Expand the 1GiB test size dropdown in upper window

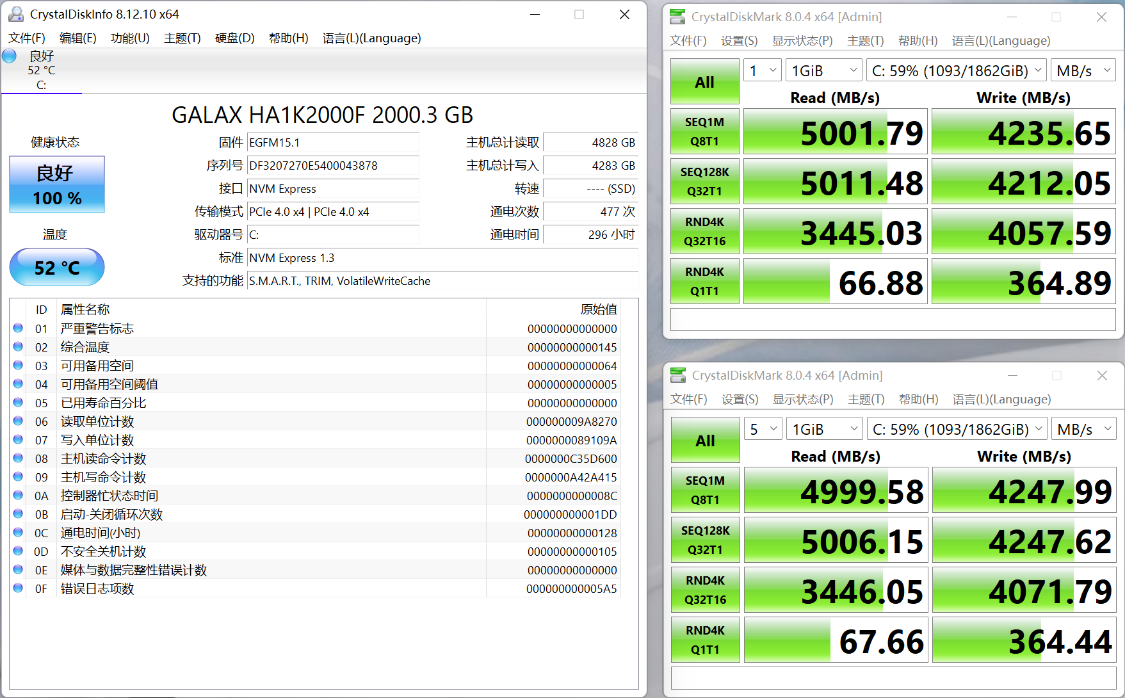coord(824,70)
